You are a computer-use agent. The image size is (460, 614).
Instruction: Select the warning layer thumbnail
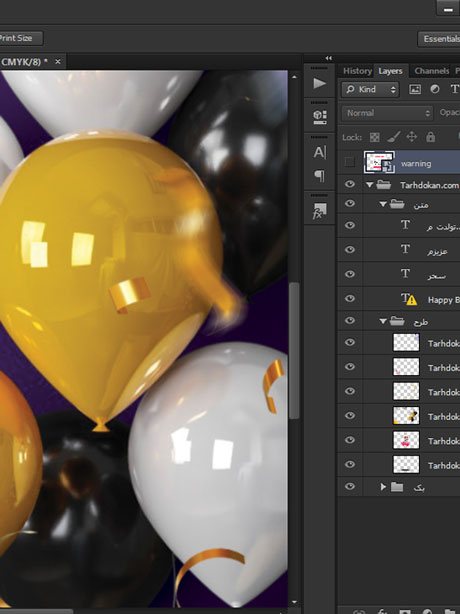click(x=379, y=162)
